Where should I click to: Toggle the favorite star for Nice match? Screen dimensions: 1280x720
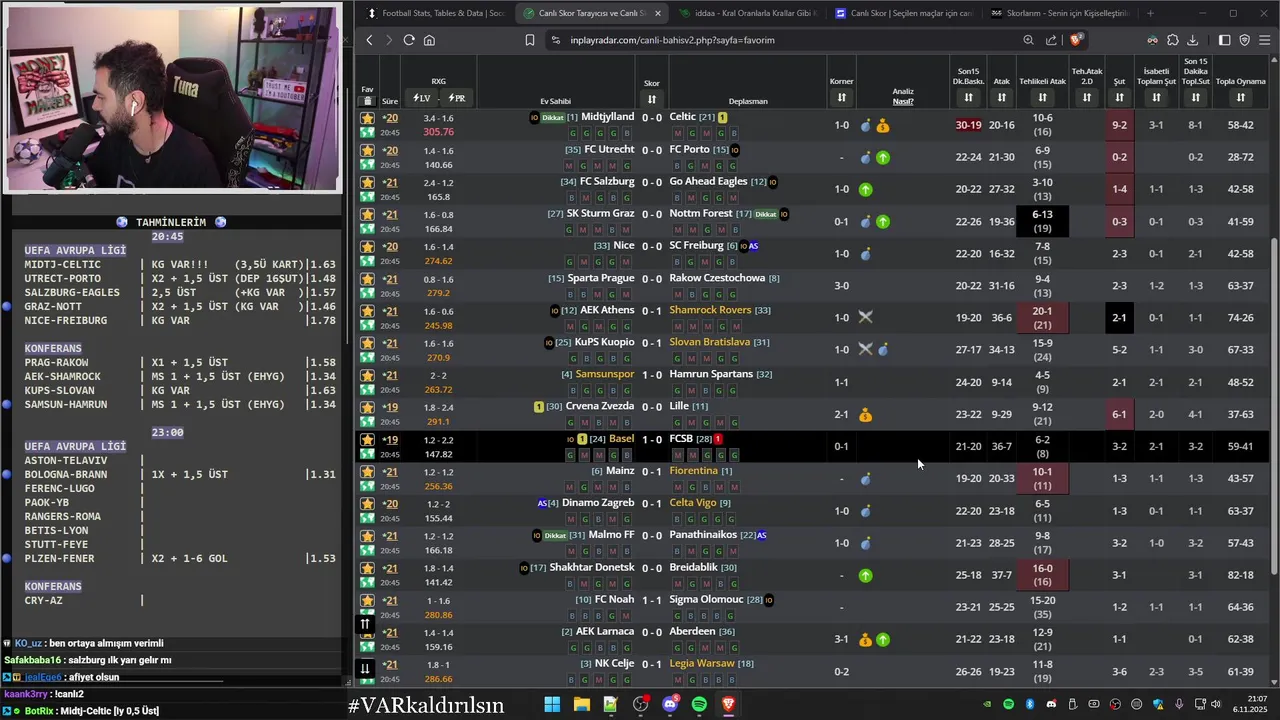tap(367, 247)
